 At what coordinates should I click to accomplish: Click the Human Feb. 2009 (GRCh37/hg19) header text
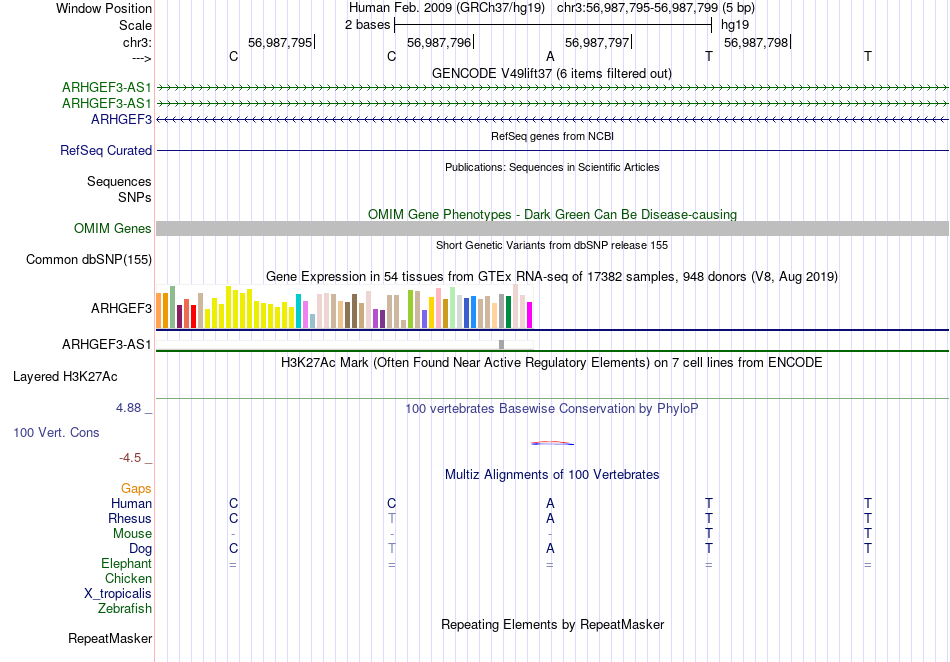pyautogui.click(x=447, y=8)
